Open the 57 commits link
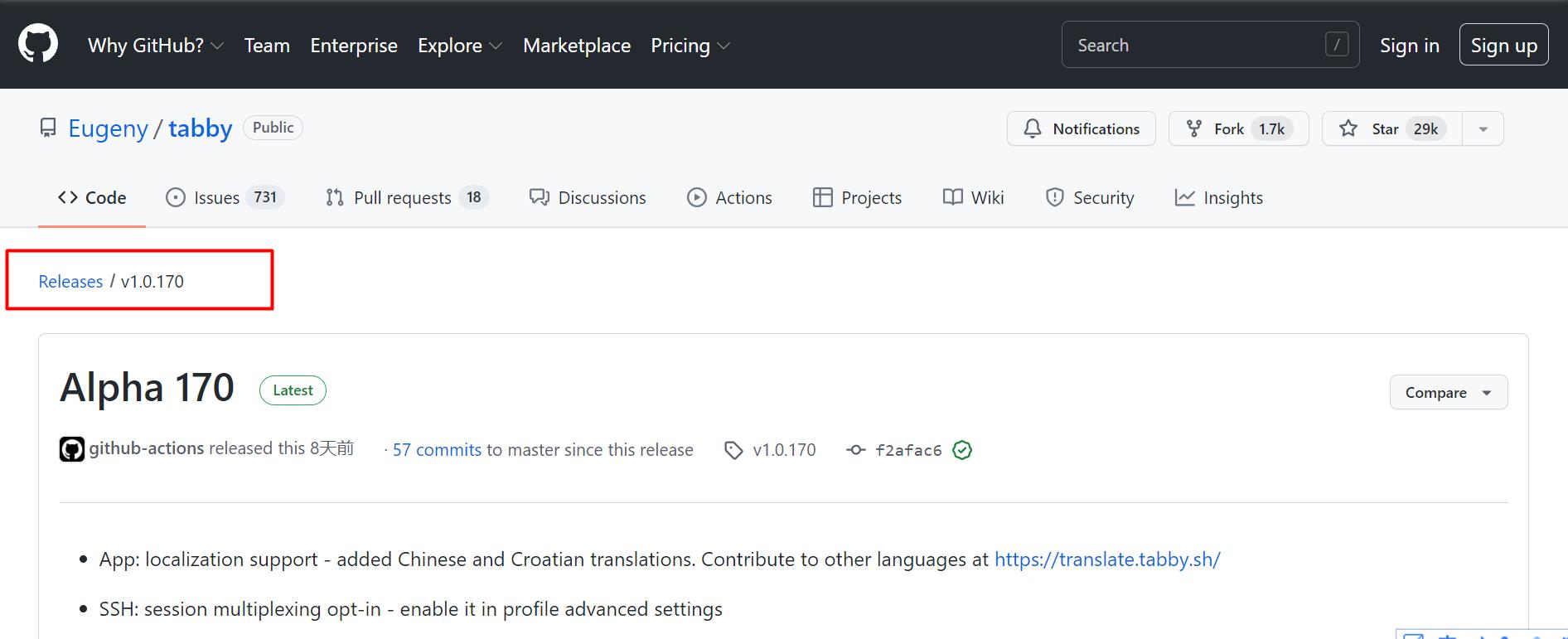Viewport: 1568px width, 639px height. (x=437, y=450)
